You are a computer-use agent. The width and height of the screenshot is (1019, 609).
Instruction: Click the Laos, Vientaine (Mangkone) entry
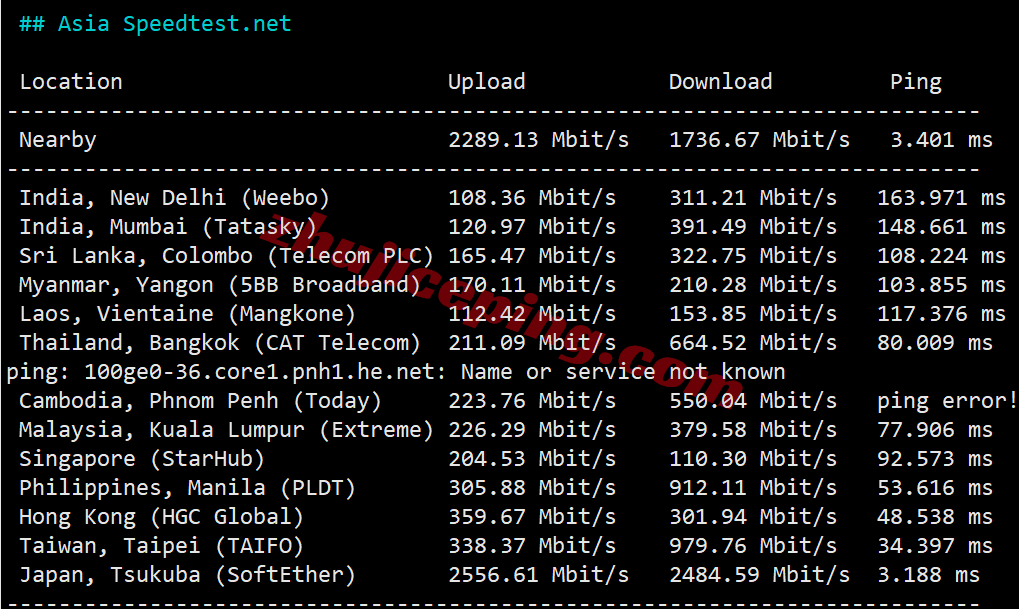click(187, 314)
